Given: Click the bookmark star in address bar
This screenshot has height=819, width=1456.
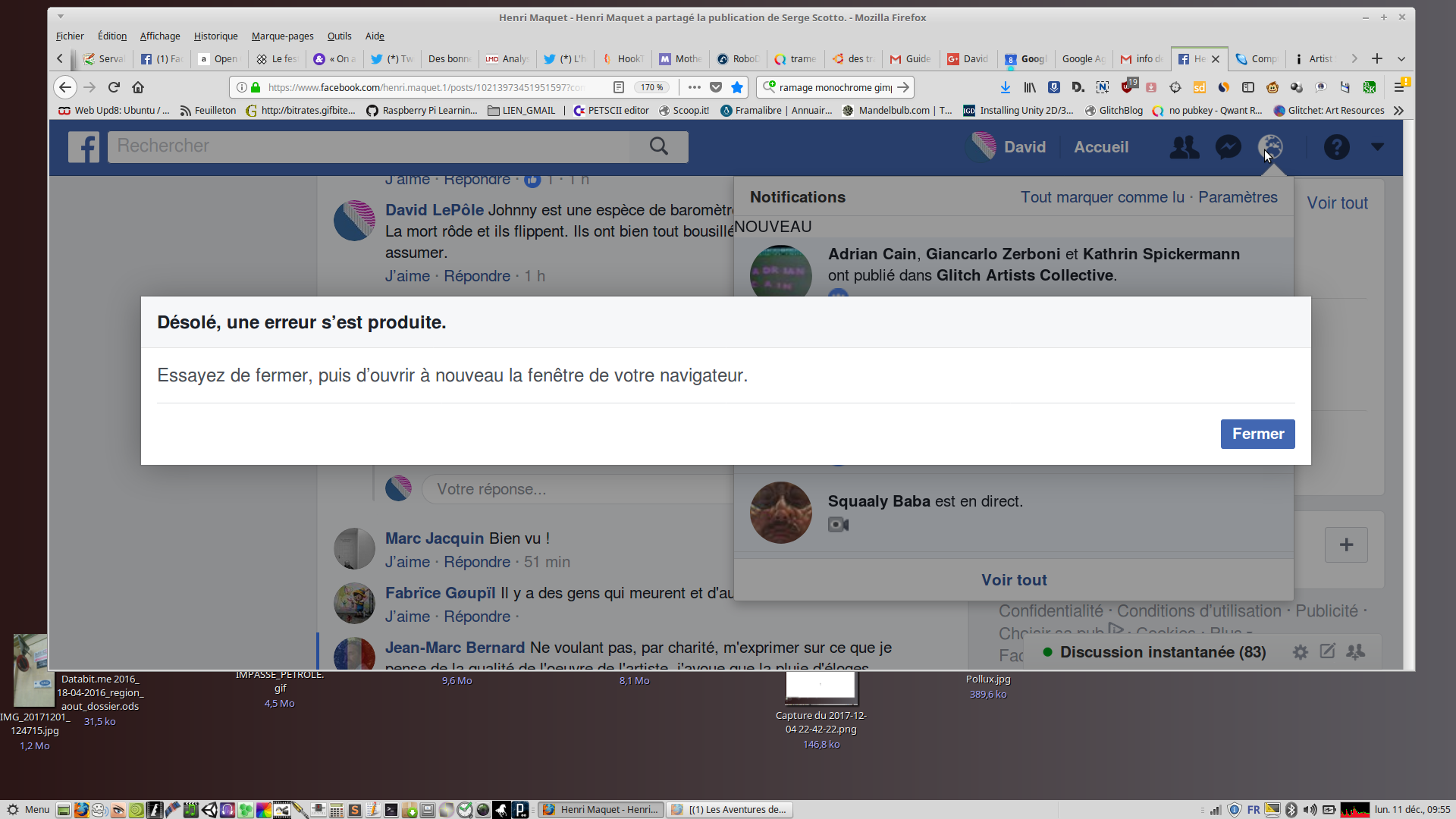Looking at the screenshot, I should 736,87.
